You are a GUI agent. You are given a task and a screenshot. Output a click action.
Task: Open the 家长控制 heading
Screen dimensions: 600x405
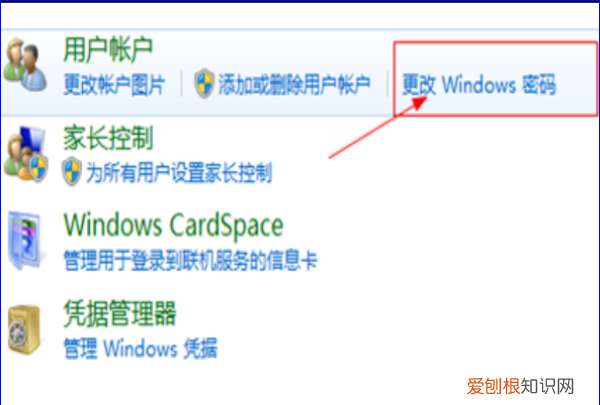(108, 138)
